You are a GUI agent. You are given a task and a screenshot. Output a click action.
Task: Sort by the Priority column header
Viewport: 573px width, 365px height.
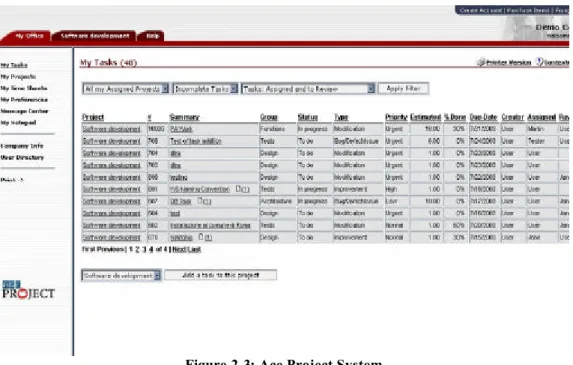[x=396, y=117]
